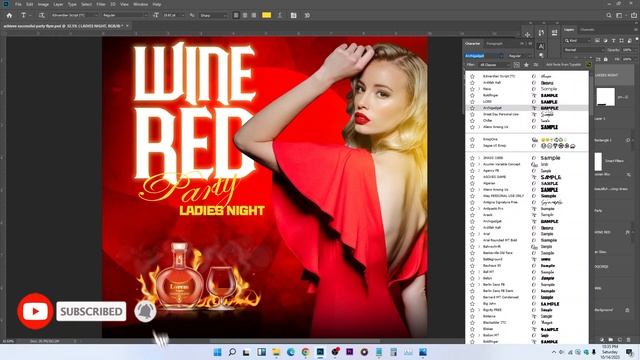The width and height of the screenshot is (640, 360).
Task: Favorite the Chiller font star
Action: (x=472, y=120)
